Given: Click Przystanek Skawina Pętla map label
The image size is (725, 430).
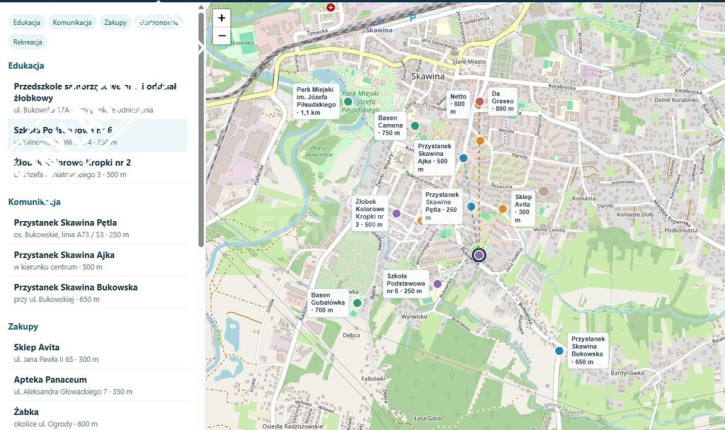Looking at the screenshot, I should pyautogui.click(x=442, y=206).
